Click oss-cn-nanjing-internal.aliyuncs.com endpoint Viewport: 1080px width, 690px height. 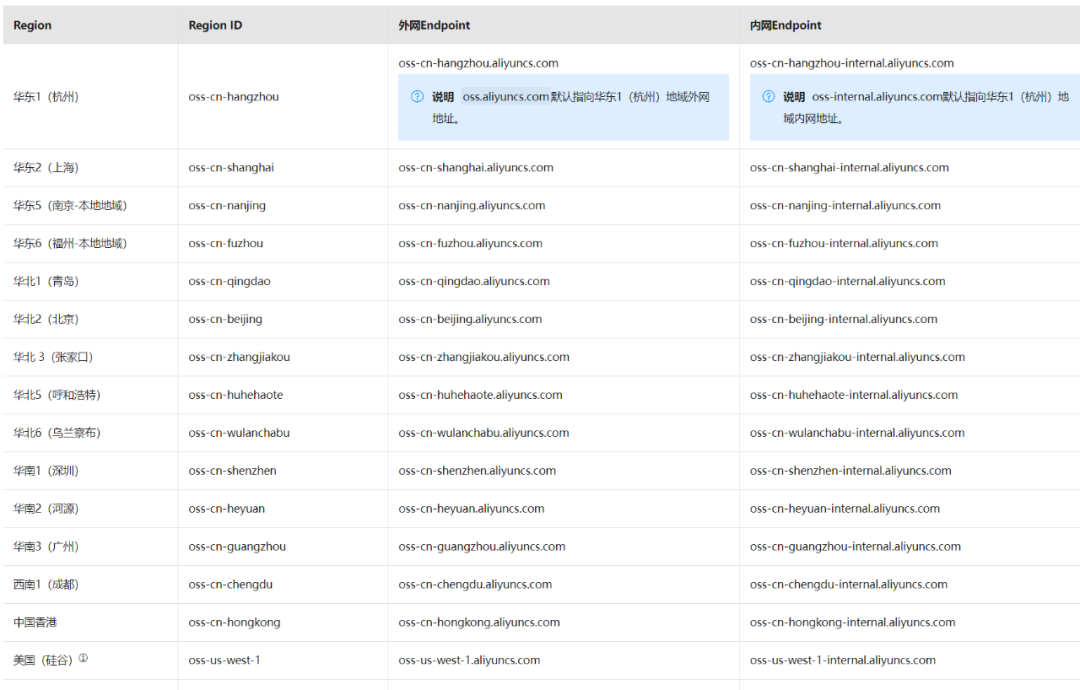click(845, 206)
